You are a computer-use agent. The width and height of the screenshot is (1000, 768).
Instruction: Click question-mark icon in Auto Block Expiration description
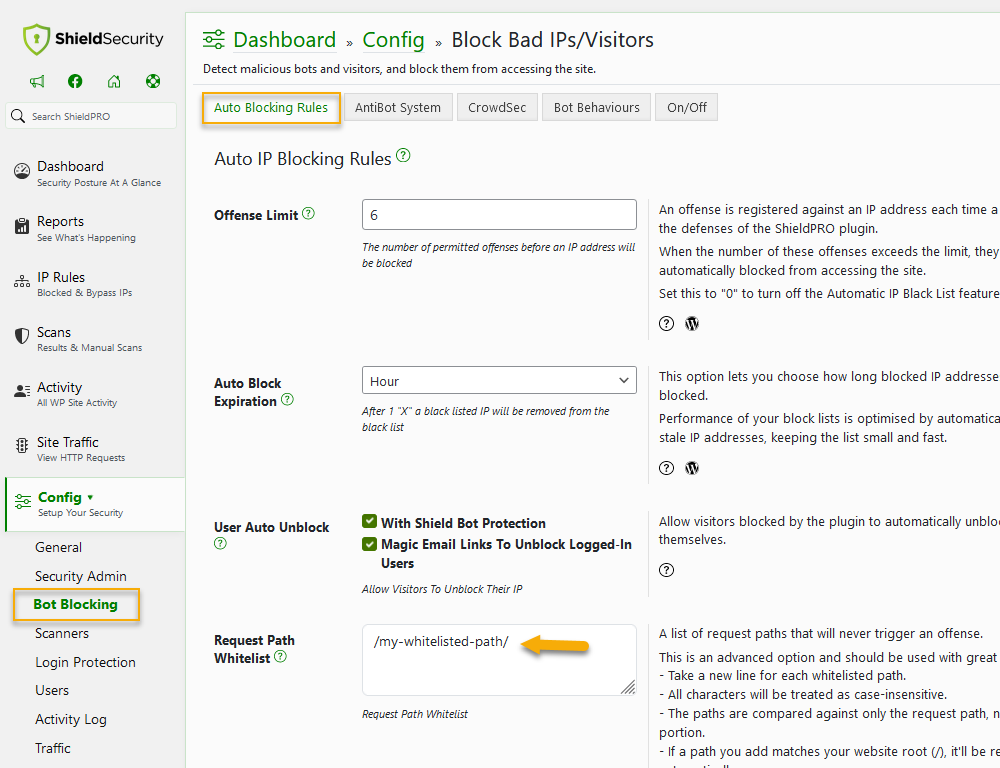coord(666,468)
